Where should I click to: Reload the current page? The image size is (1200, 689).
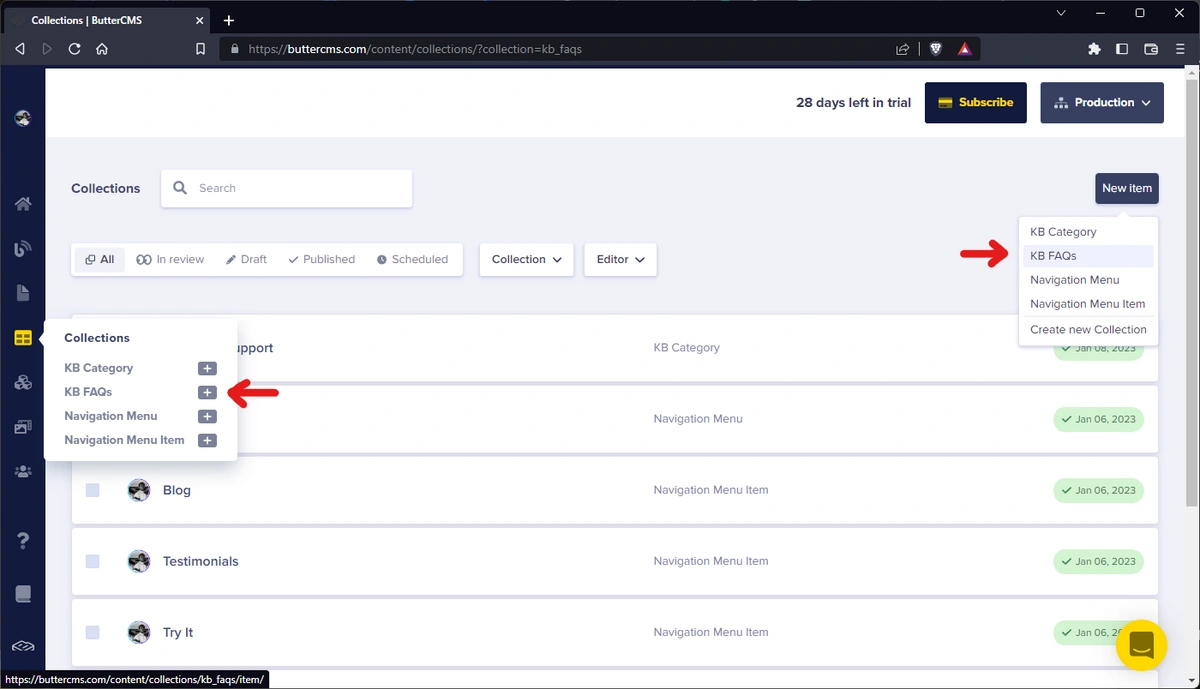(74, 48)
